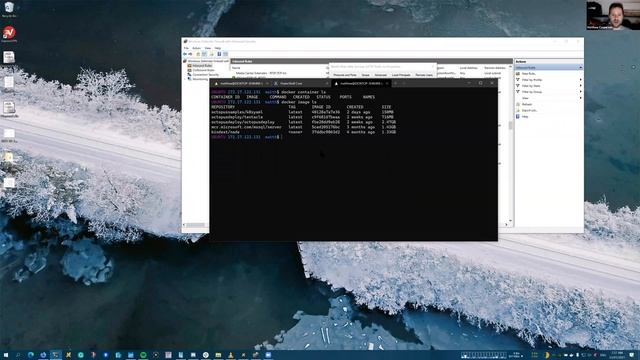Image resolution: width=640 pixels, height=360 pixels.
Task: Click the presenter webcam thumbnail
Action: [x=613, y=15]
